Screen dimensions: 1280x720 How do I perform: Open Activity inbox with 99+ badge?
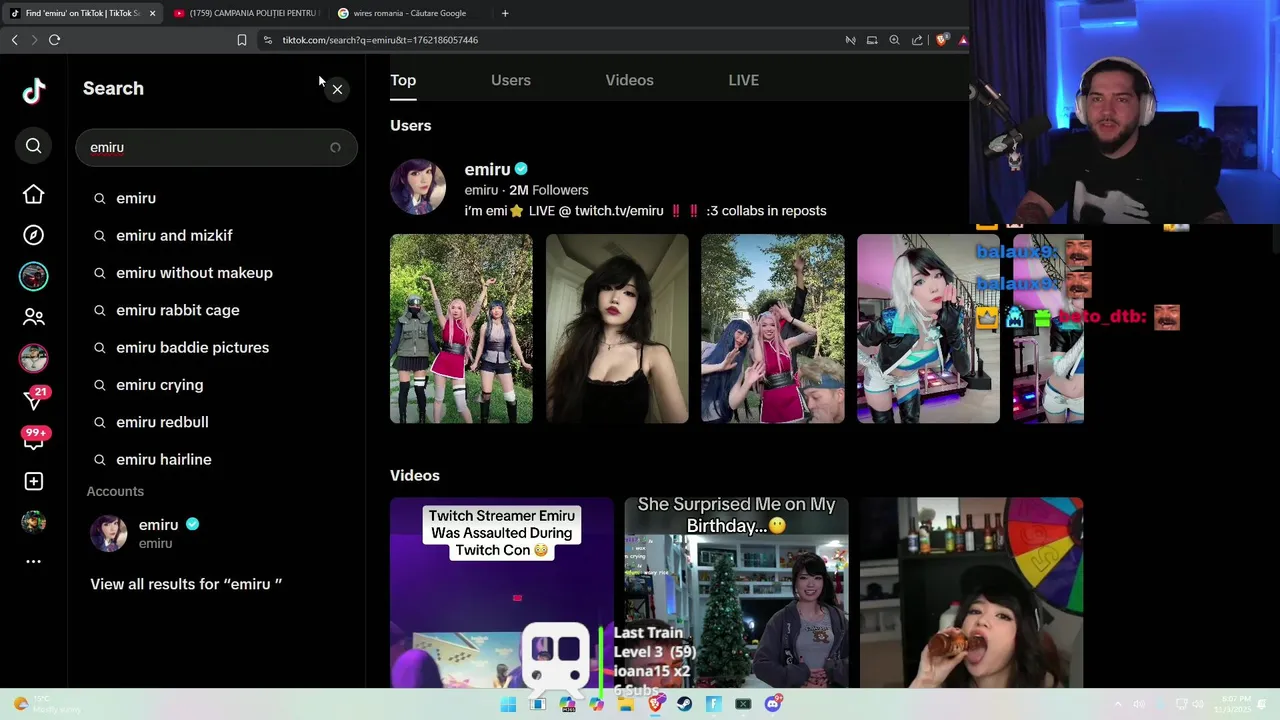35,438
